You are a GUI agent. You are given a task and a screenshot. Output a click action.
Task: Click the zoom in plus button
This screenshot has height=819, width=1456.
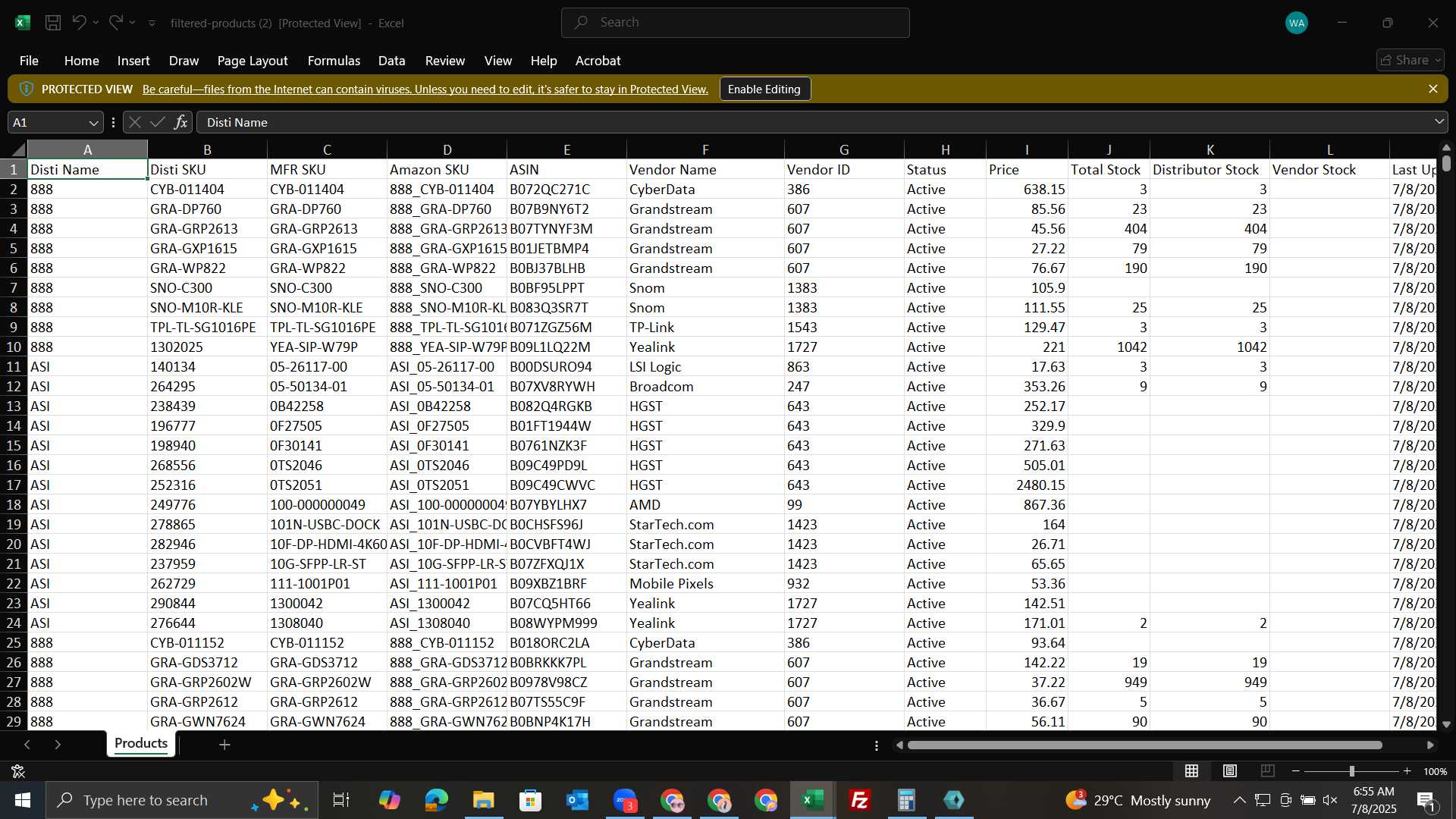tap(1407, 771)
